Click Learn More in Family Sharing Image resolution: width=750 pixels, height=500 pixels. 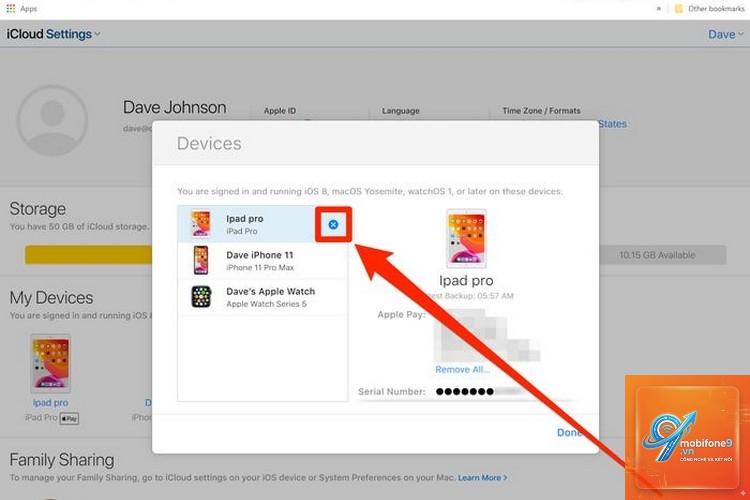[x=482, y=478]
